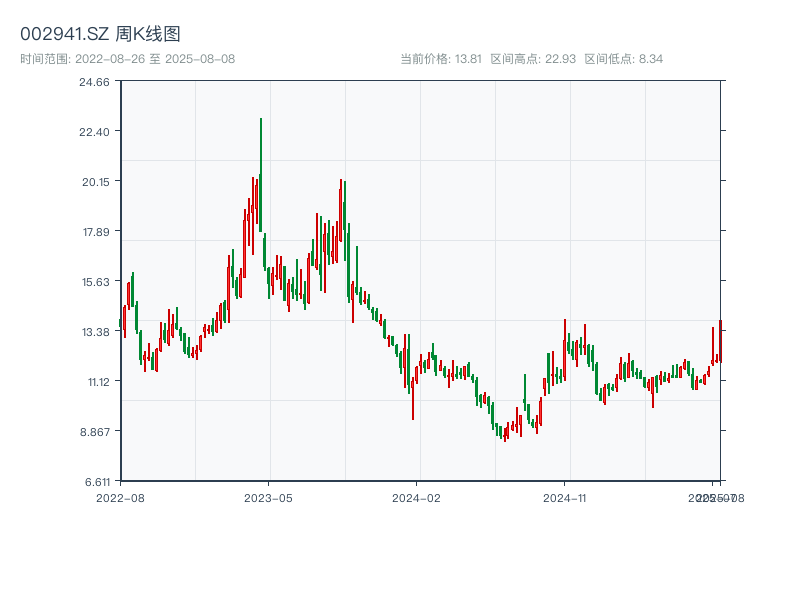
Task: Select the y-axis label 8.867
Action: pos(95,432)
